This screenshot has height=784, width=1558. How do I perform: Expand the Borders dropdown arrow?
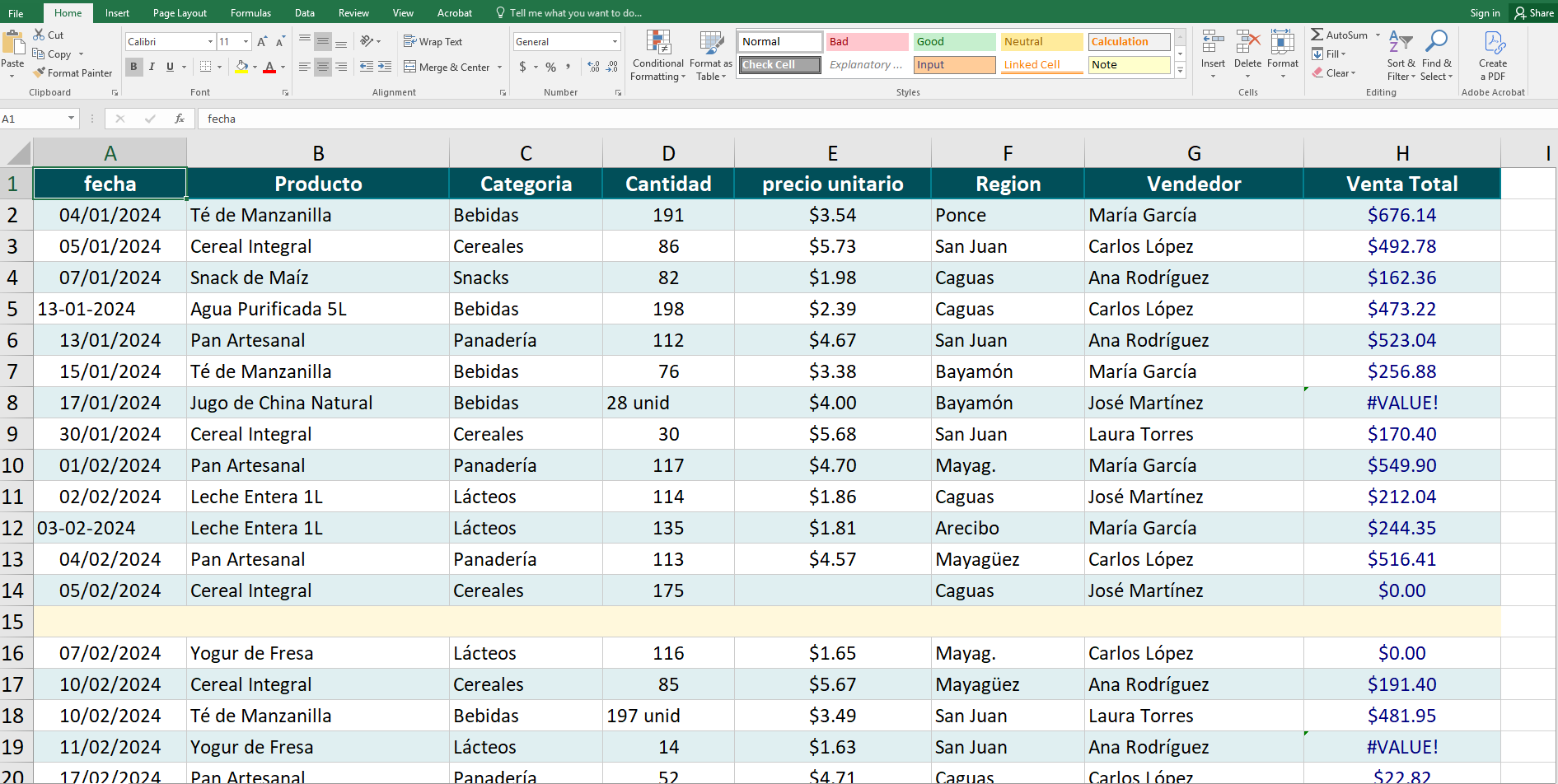tap(219, 68)
